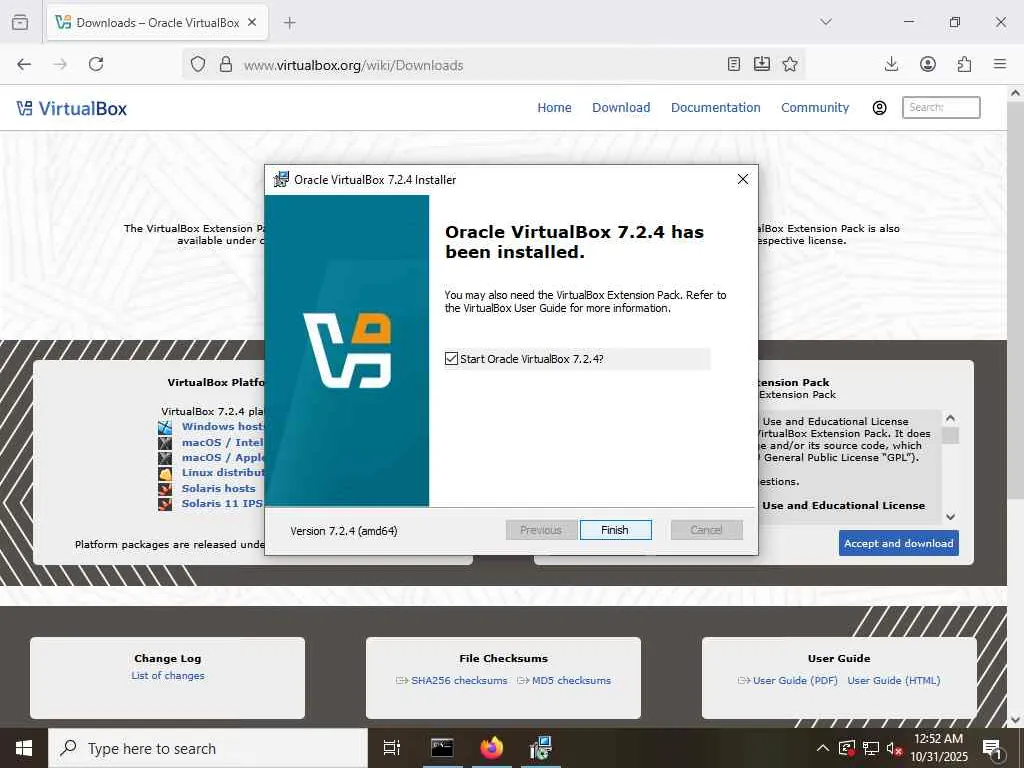
Task: Click the Windows hosts icon
Action: [165, 427]
